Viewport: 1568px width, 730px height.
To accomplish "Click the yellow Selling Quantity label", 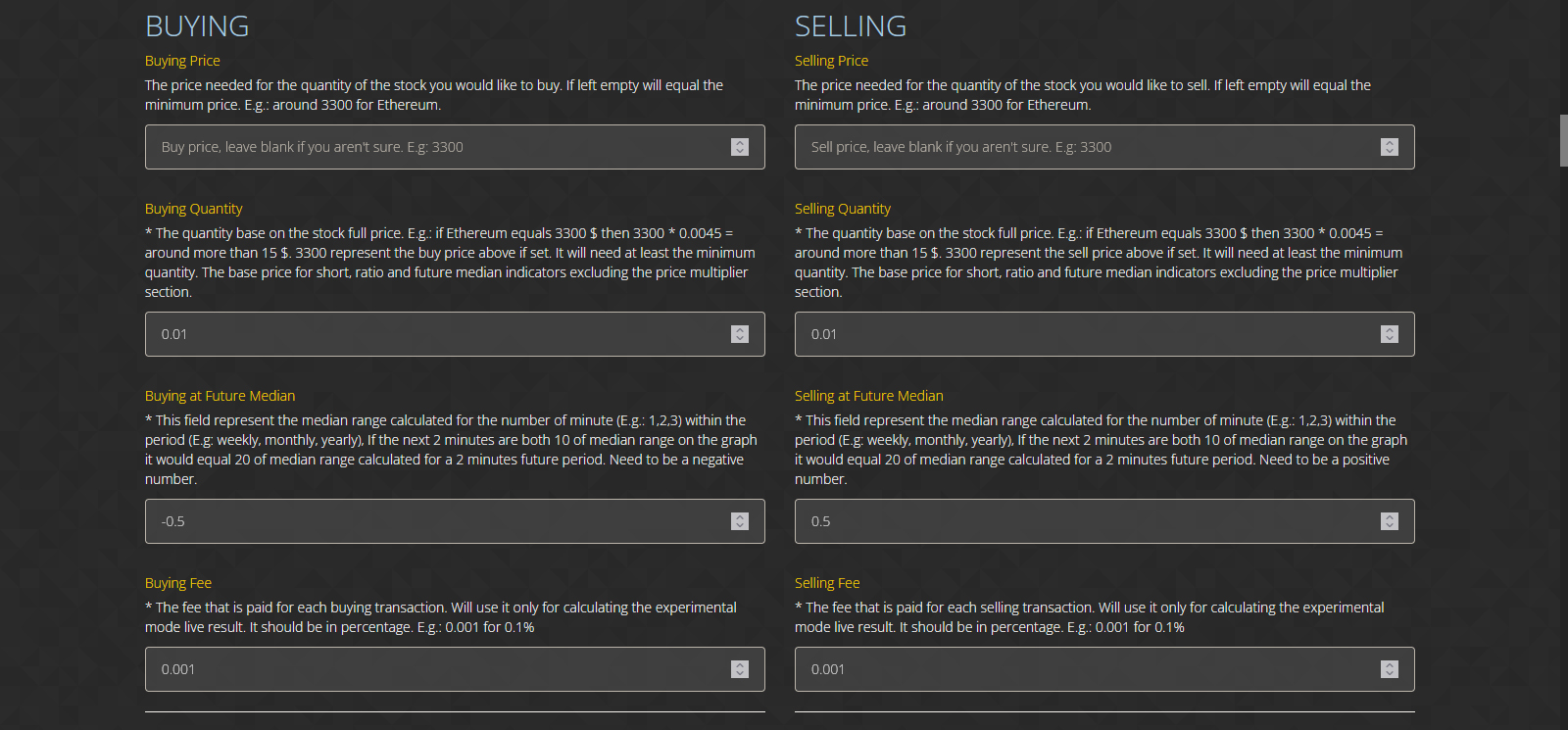I will [x=843, y=209].
